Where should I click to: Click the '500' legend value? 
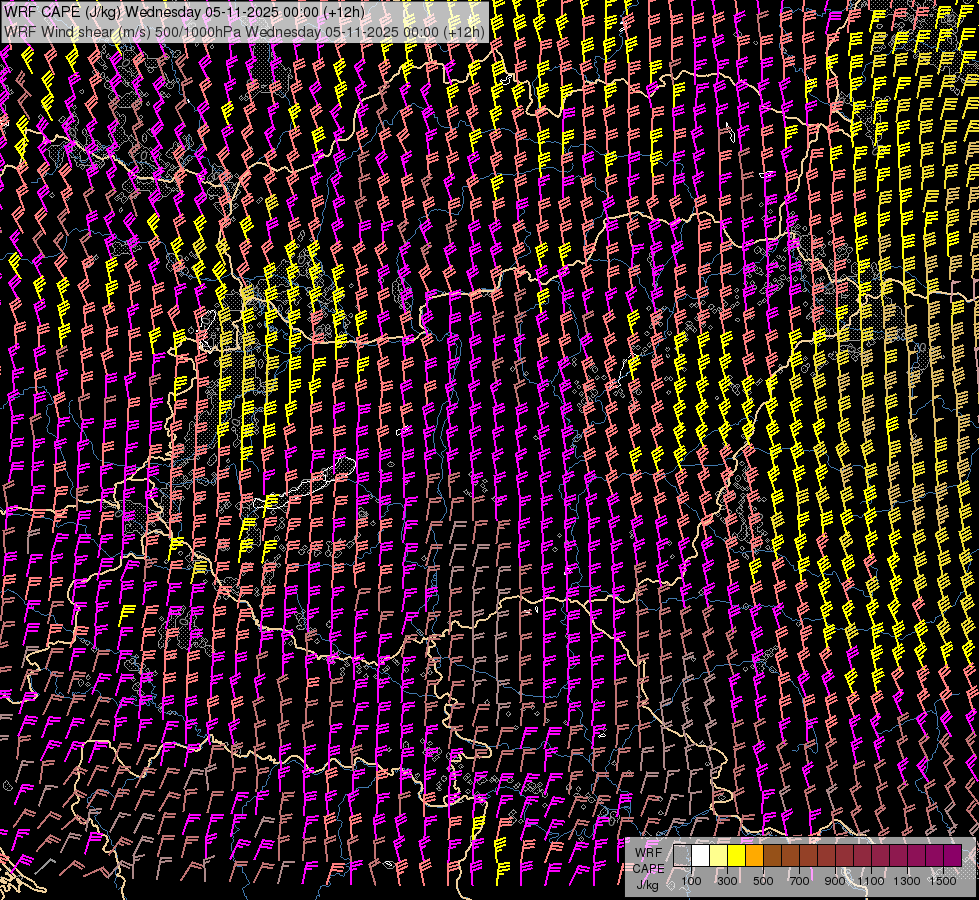click(763, 881)
